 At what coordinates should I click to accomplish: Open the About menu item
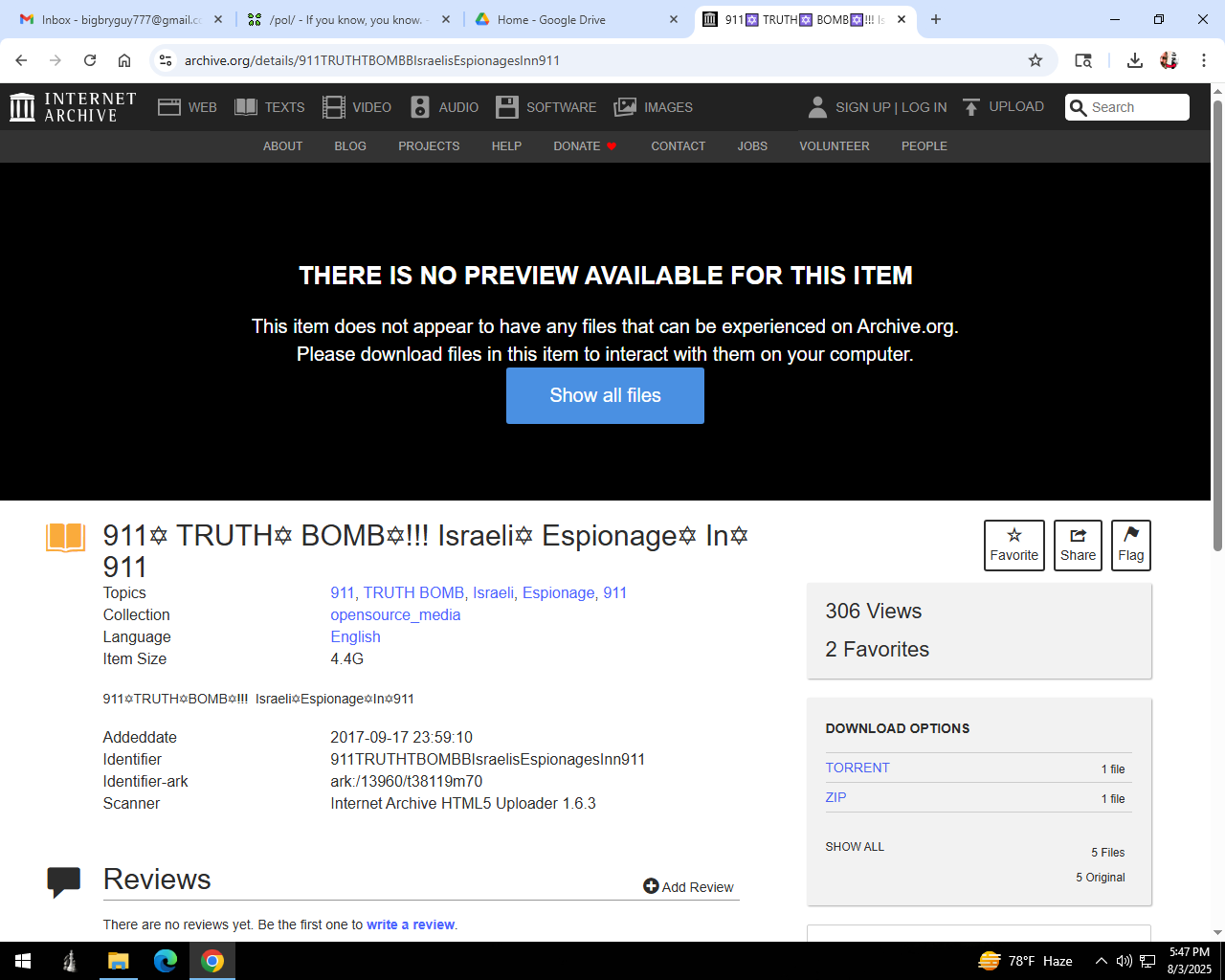tap(282, 146)
